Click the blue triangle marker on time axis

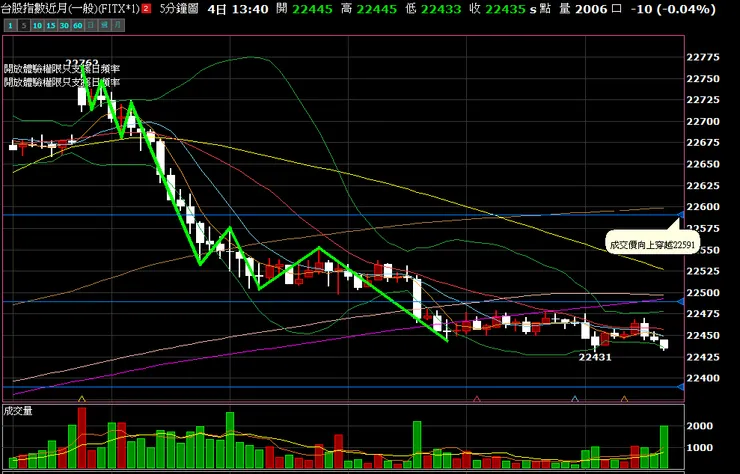click(x=575, y=399)
